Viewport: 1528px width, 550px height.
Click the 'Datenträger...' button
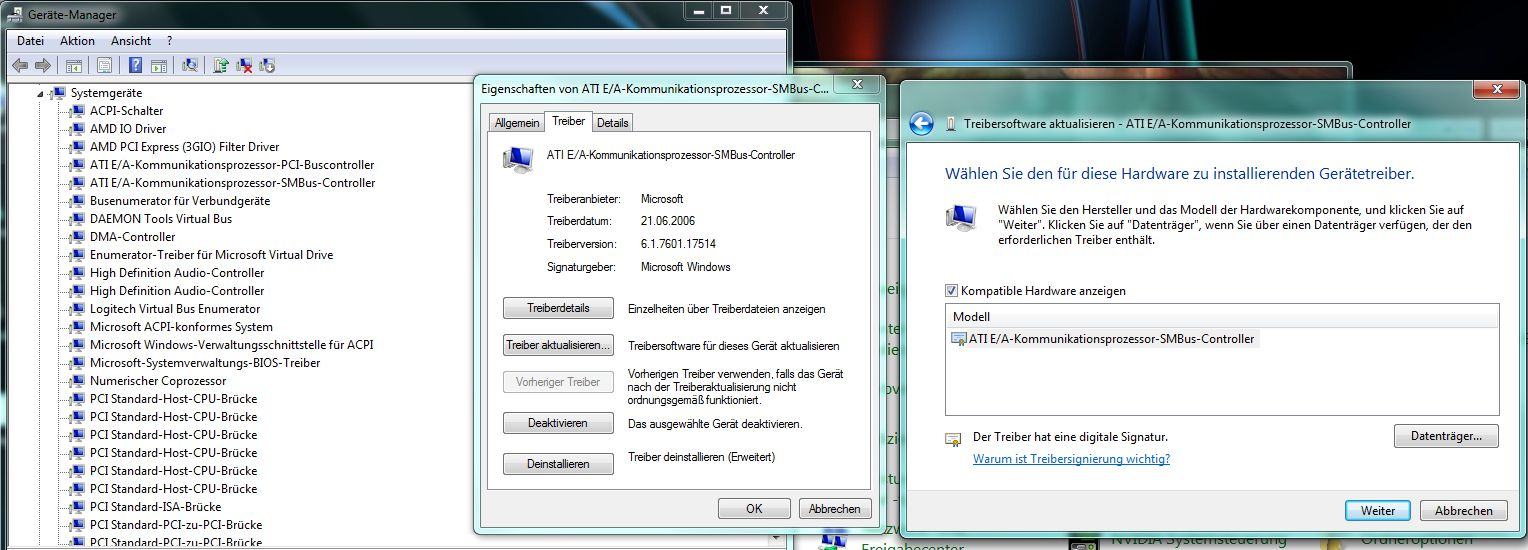click(x=1446, y=436)
